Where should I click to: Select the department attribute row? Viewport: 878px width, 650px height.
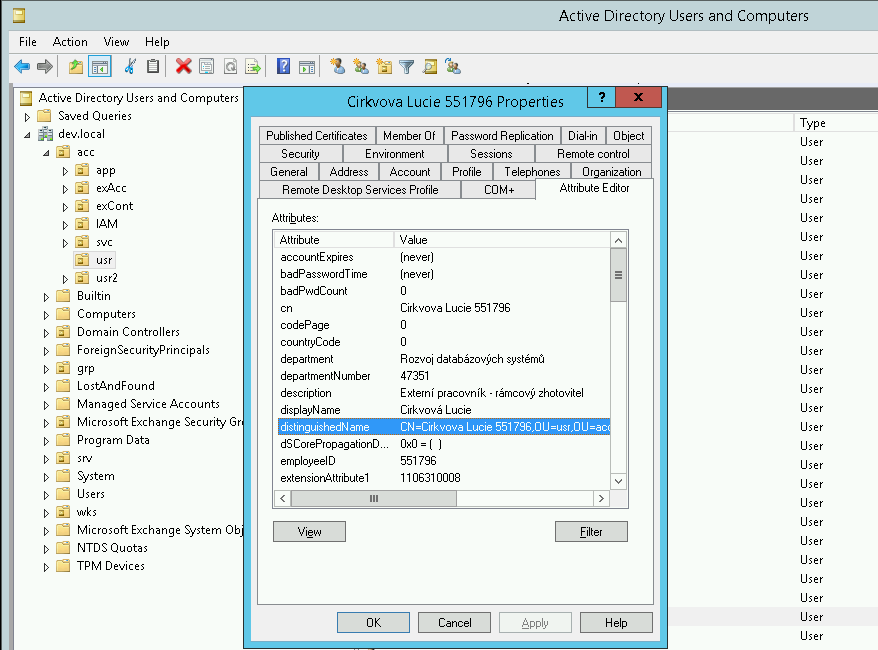point(444,359)
